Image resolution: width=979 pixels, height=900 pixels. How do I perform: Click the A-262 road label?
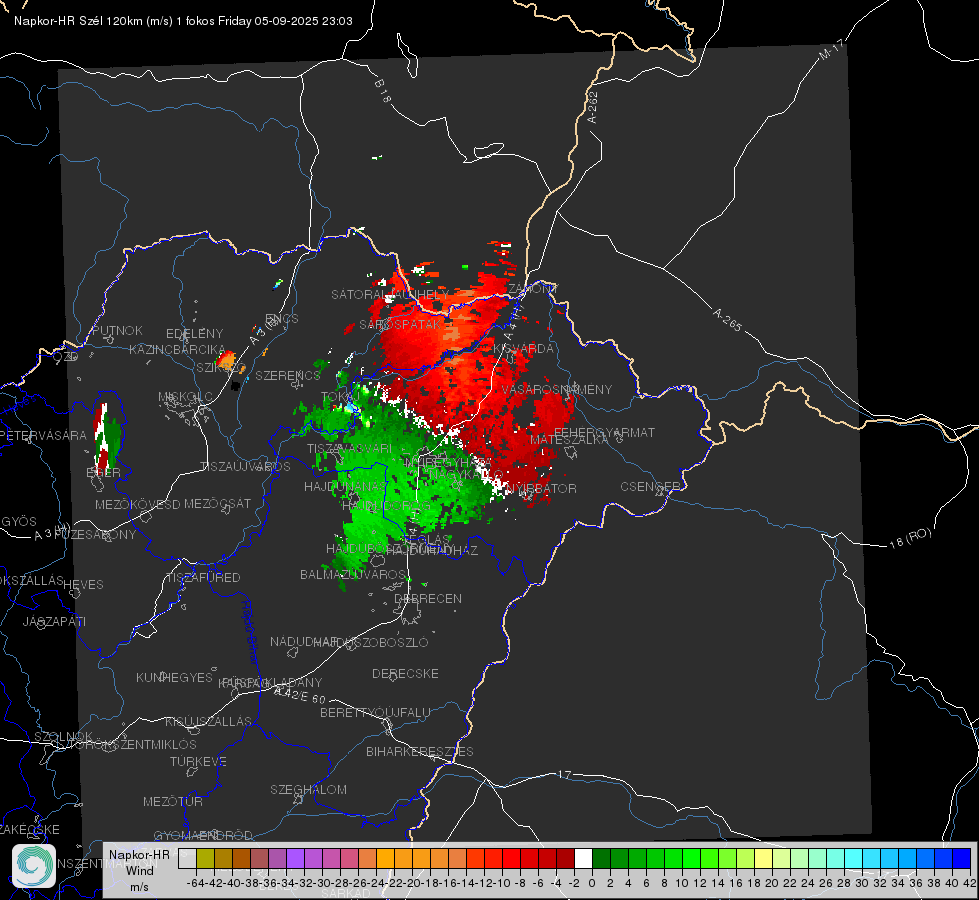tap(593, 107)
